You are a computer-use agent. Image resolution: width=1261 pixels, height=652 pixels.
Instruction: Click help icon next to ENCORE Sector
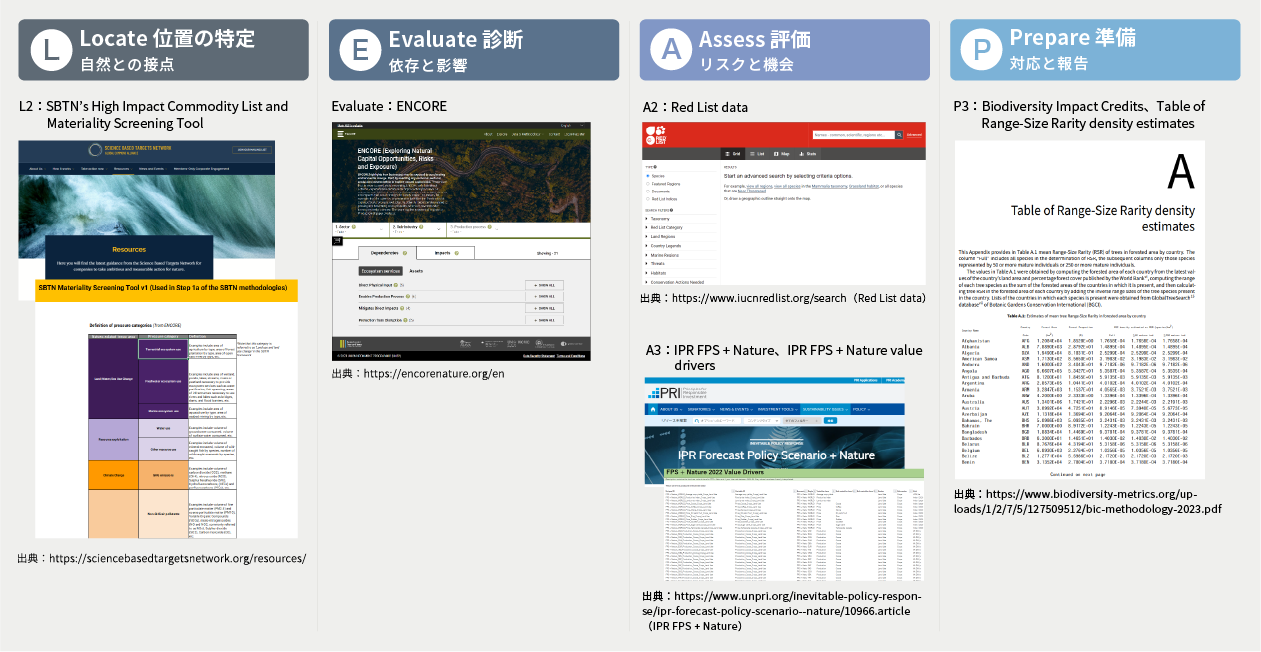(354, 227)
